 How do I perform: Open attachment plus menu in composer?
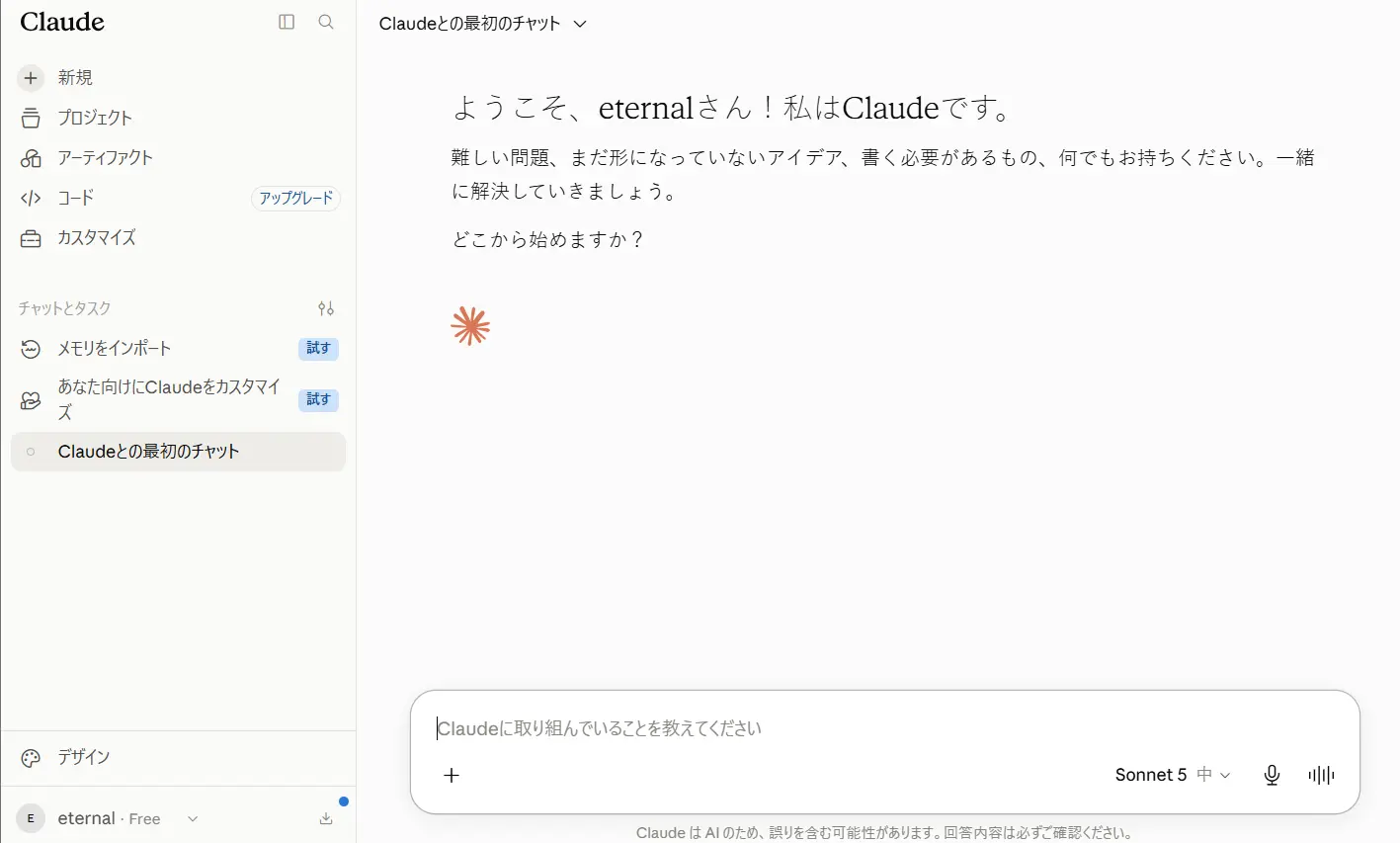click(x=452, y=775)
